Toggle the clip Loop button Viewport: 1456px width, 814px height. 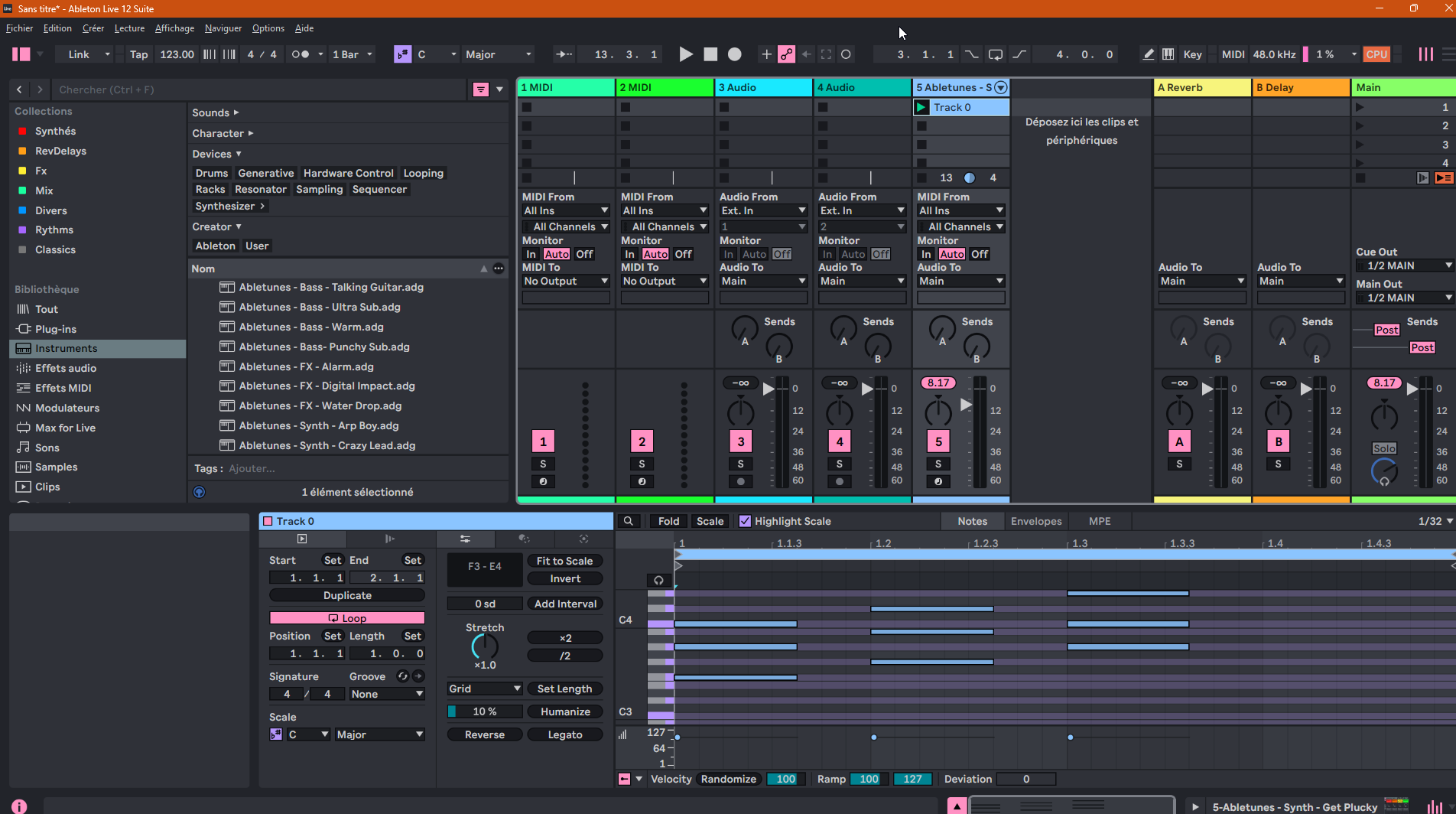point(347,618)
